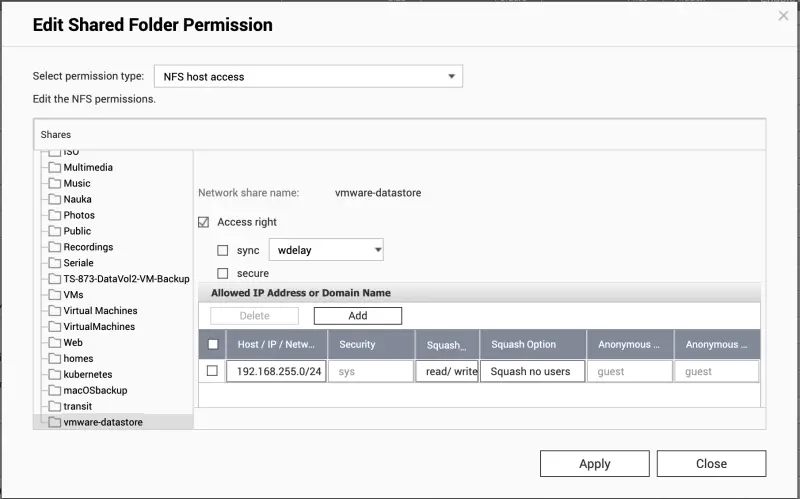Screen dimensions: 800x499
Task: Open the Squash no users option cell
Action: pyautogui.click(x=532, y=371)
